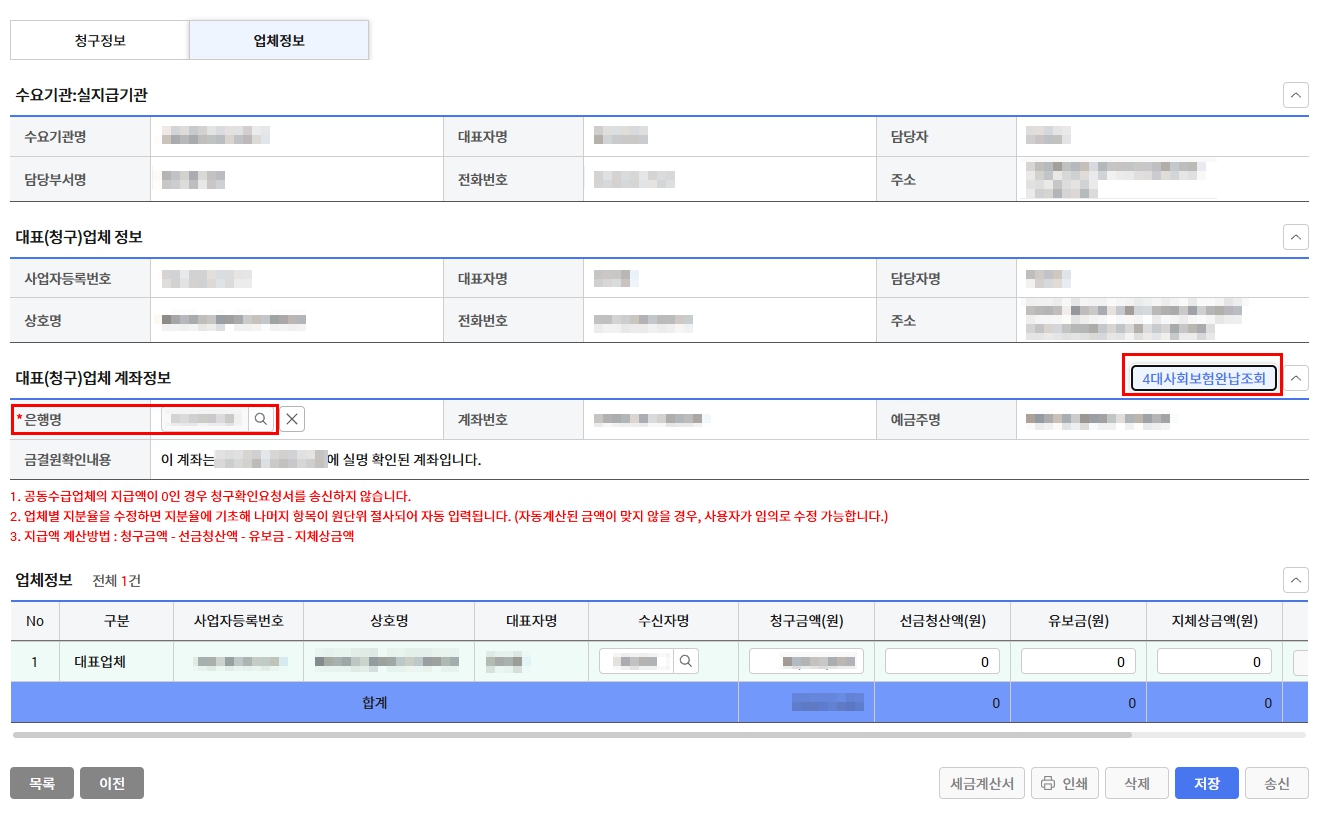The height and width of the screenshot is (815, 1336).
Task: Click the printer icon on the 인쇄 button
Action: tap(1046, 783)
